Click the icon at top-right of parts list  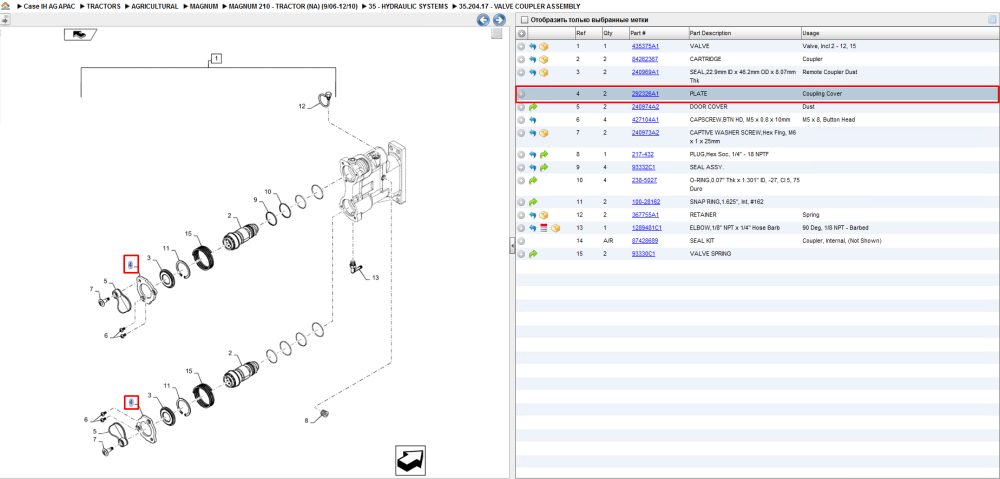click(x=992, y=20)
